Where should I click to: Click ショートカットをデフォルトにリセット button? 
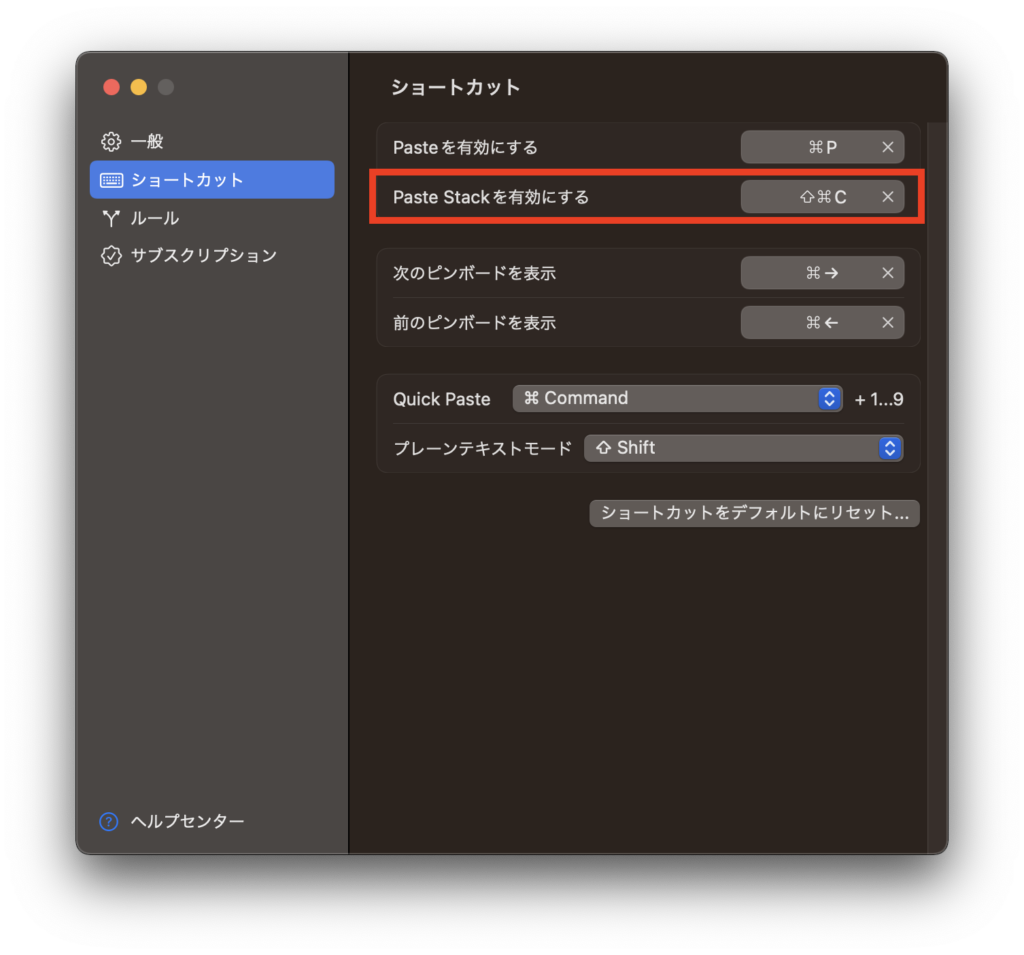click(x=754, y=513)
